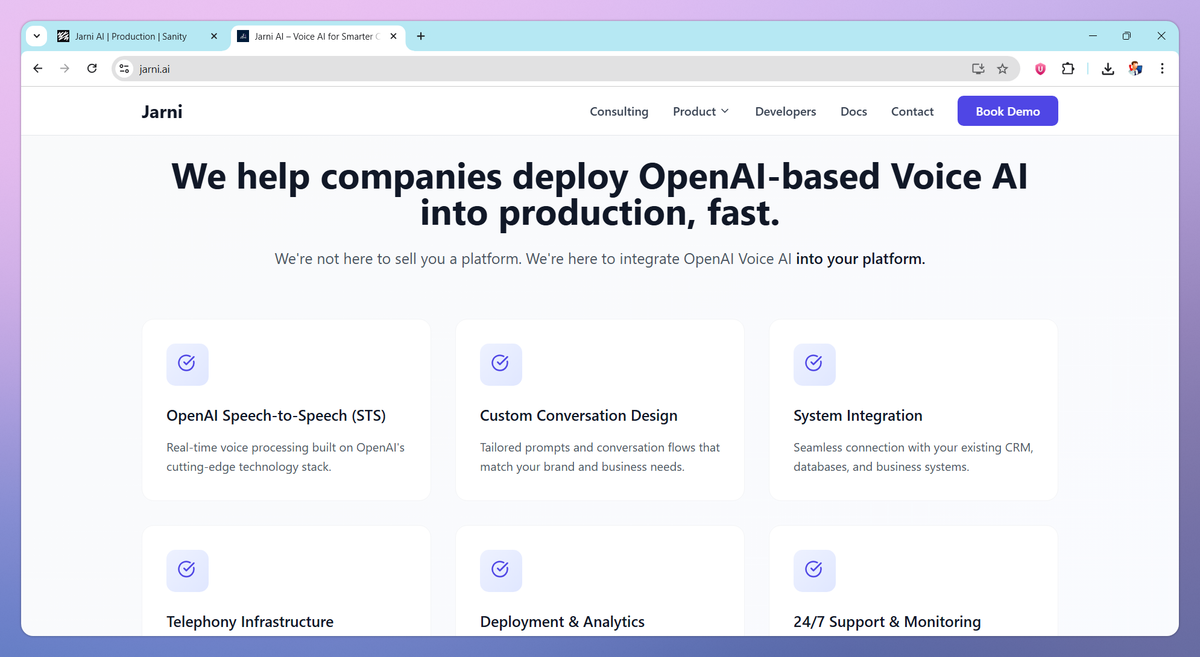Click the Real-time voice processing description text
Image resolution: width=1200 pixels, height=657 pixels.
click(285, 457)
